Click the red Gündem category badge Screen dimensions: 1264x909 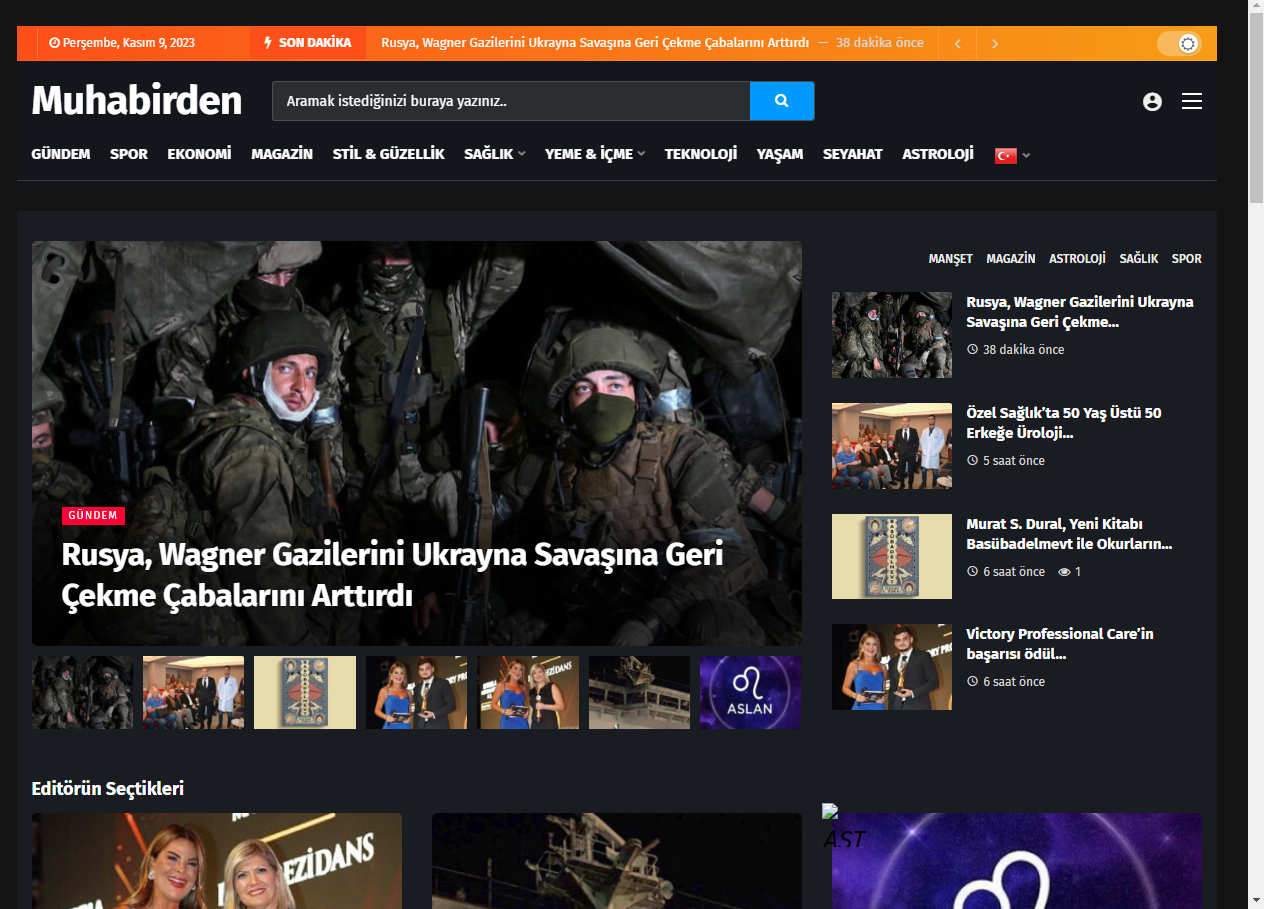(x=93, y=516)
